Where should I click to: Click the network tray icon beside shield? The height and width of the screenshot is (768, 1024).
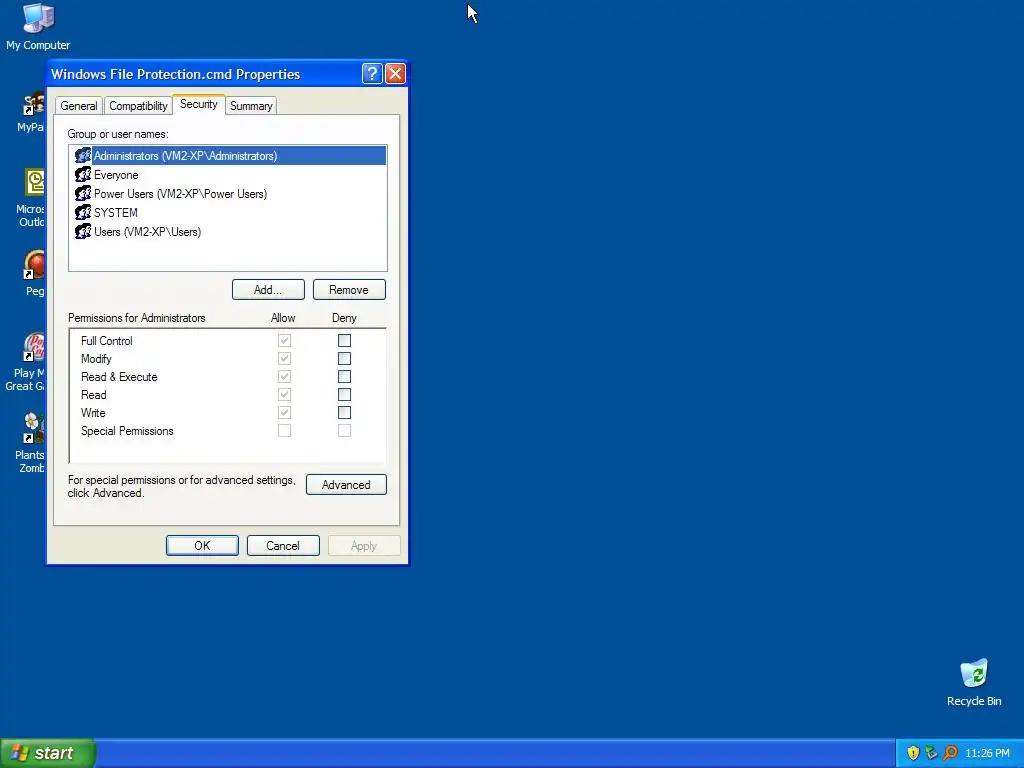932,753
